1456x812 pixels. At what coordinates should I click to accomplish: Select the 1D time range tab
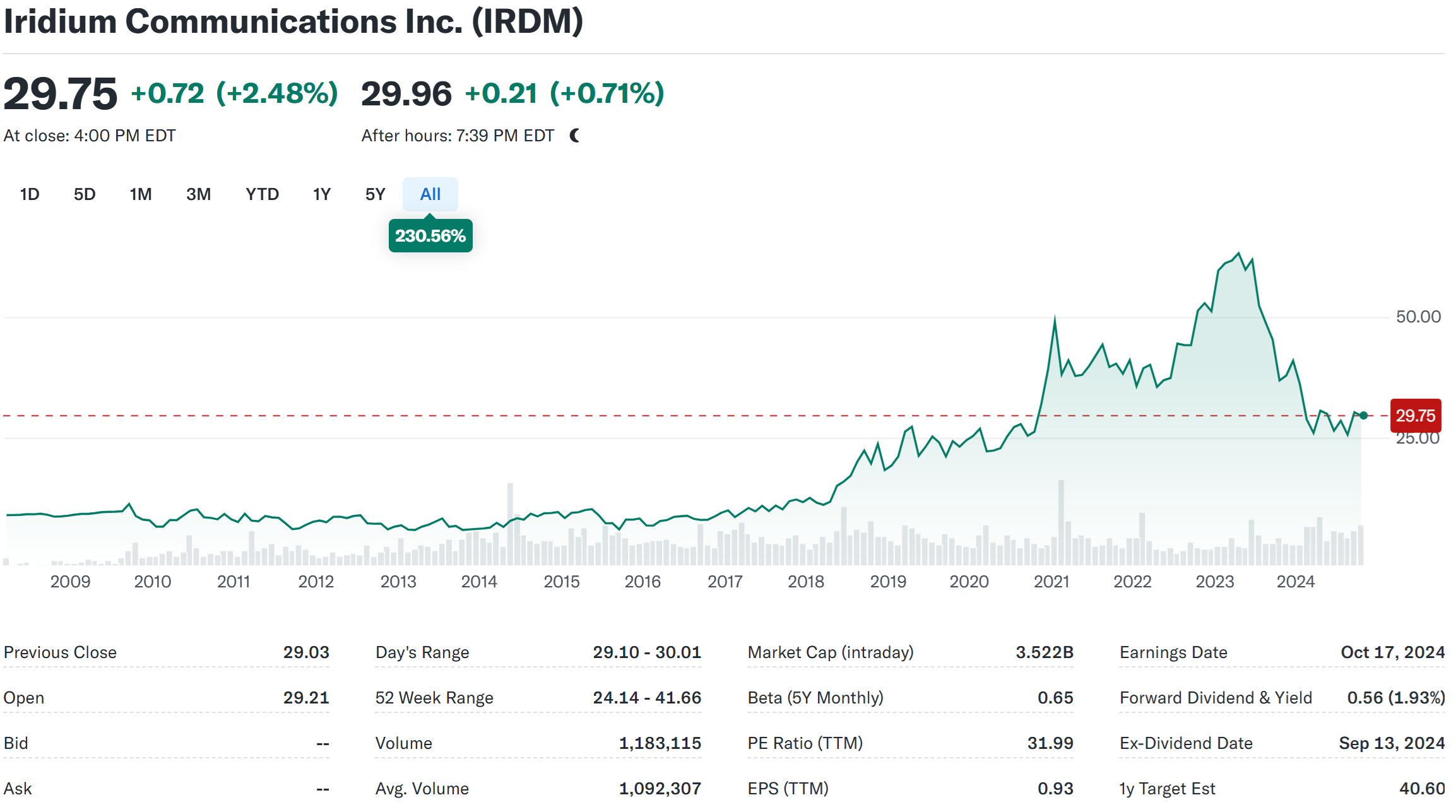click(30, 194)
